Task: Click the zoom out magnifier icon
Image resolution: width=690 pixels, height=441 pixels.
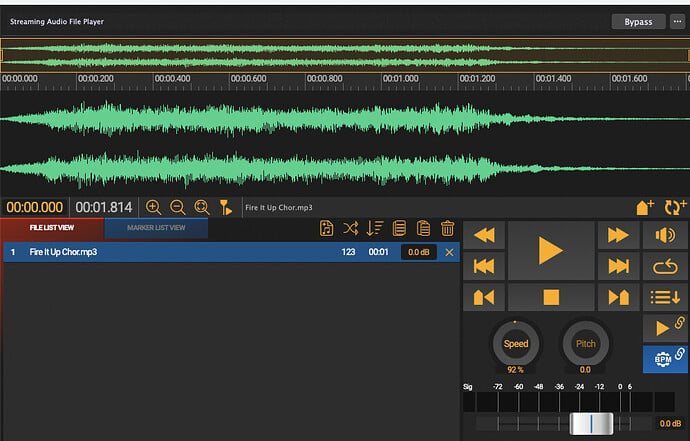Action: click(x=177, y=207)
